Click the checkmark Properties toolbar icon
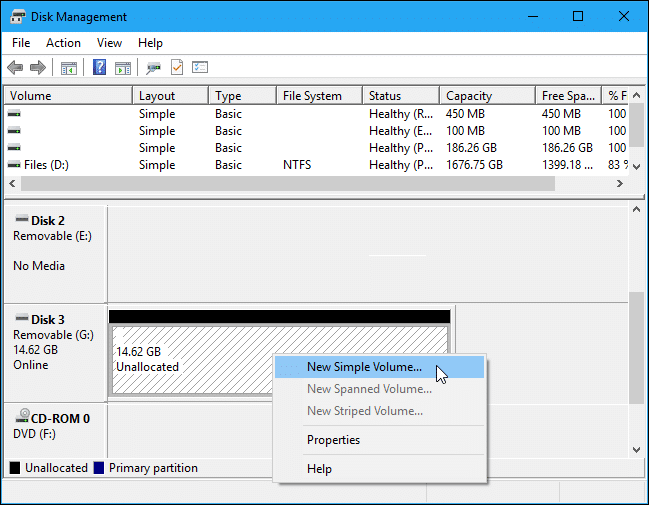 177,68
